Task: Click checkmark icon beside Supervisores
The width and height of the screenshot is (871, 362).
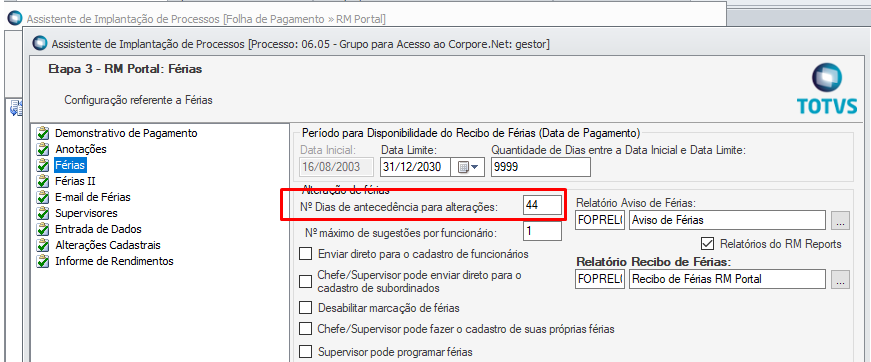Action: point(42,214)
